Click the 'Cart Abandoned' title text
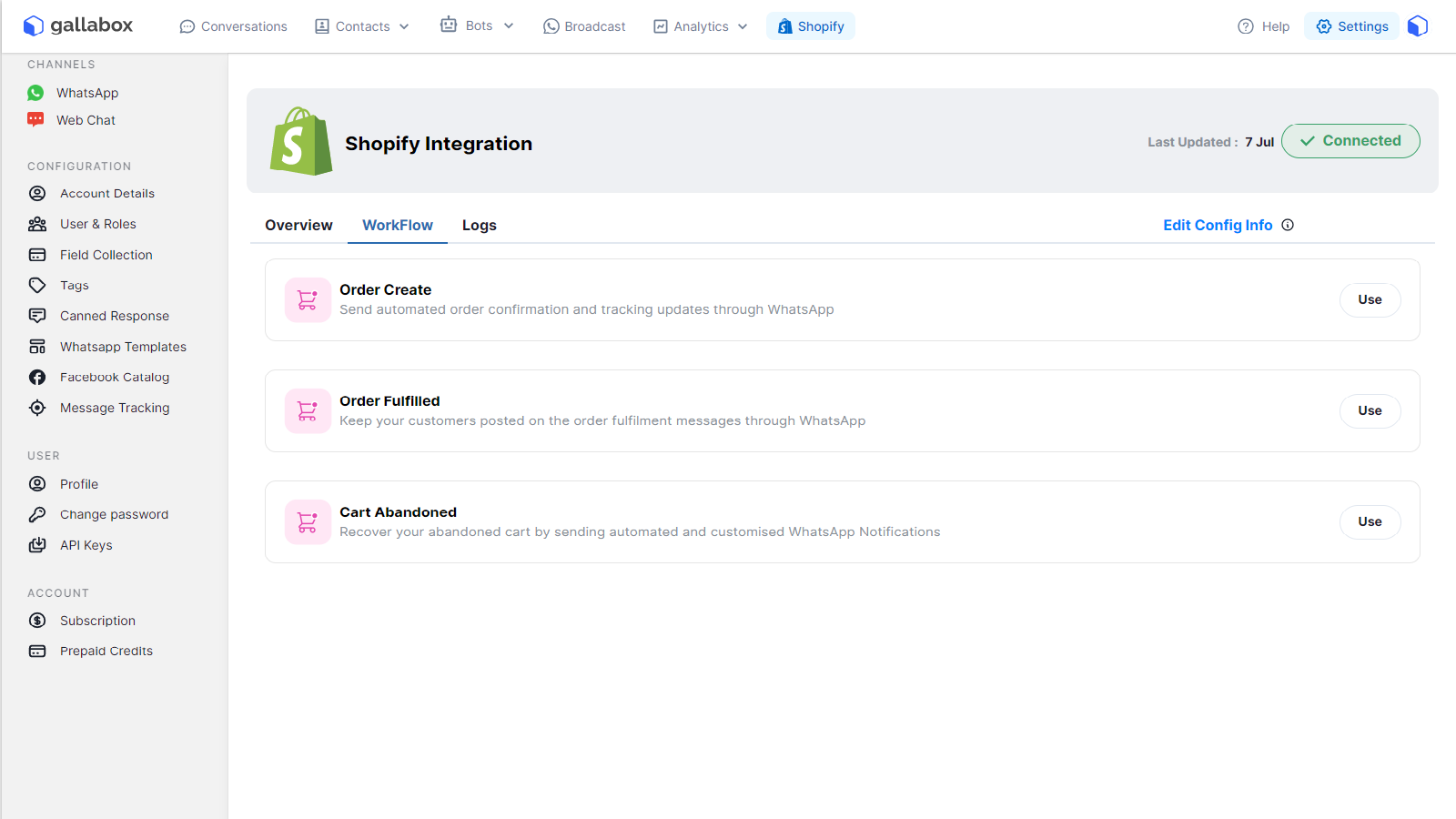 tap(399, 512)
